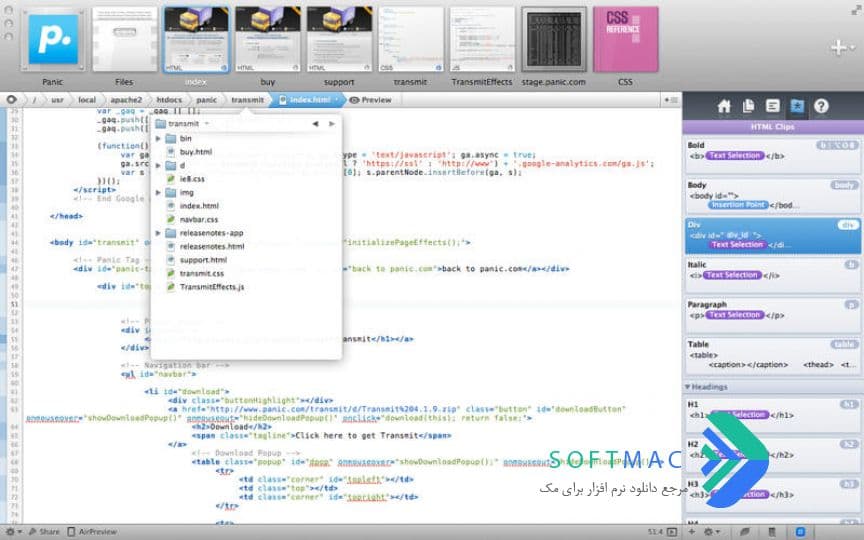Switch to the support document tab
Viewport: 864px width, 540px height.
click(x=339, y=40)
